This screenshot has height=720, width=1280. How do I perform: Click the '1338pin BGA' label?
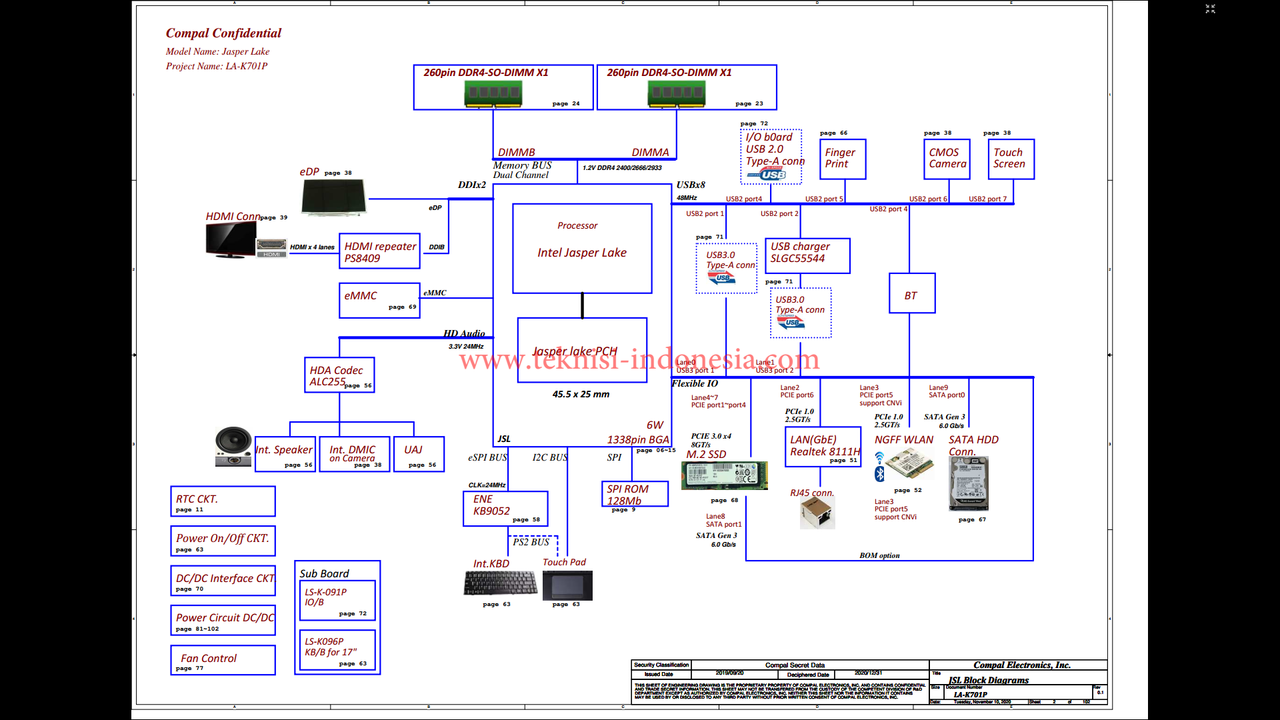tap(639, 439)
